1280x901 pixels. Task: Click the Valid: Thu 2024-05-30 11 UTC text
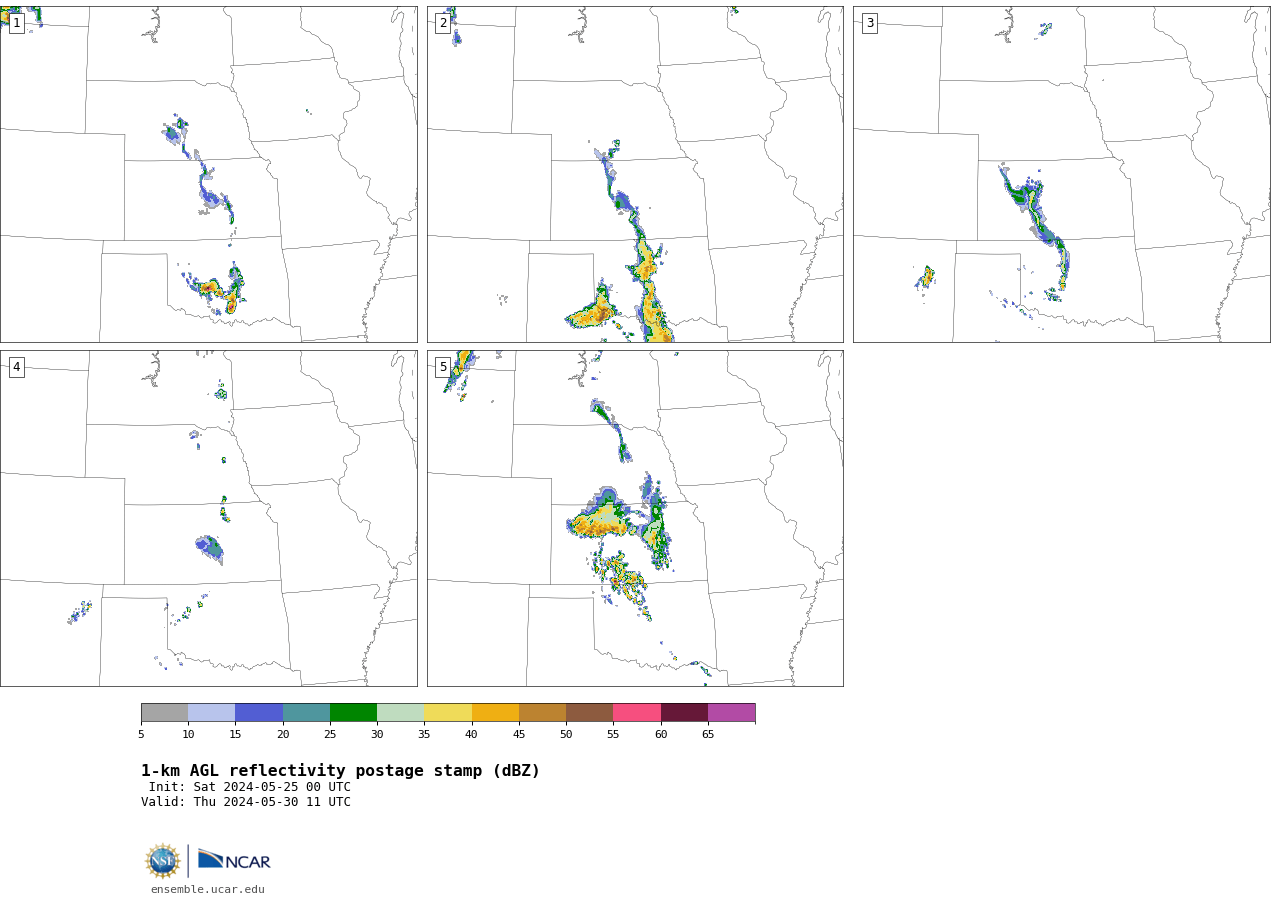(246, 802)
